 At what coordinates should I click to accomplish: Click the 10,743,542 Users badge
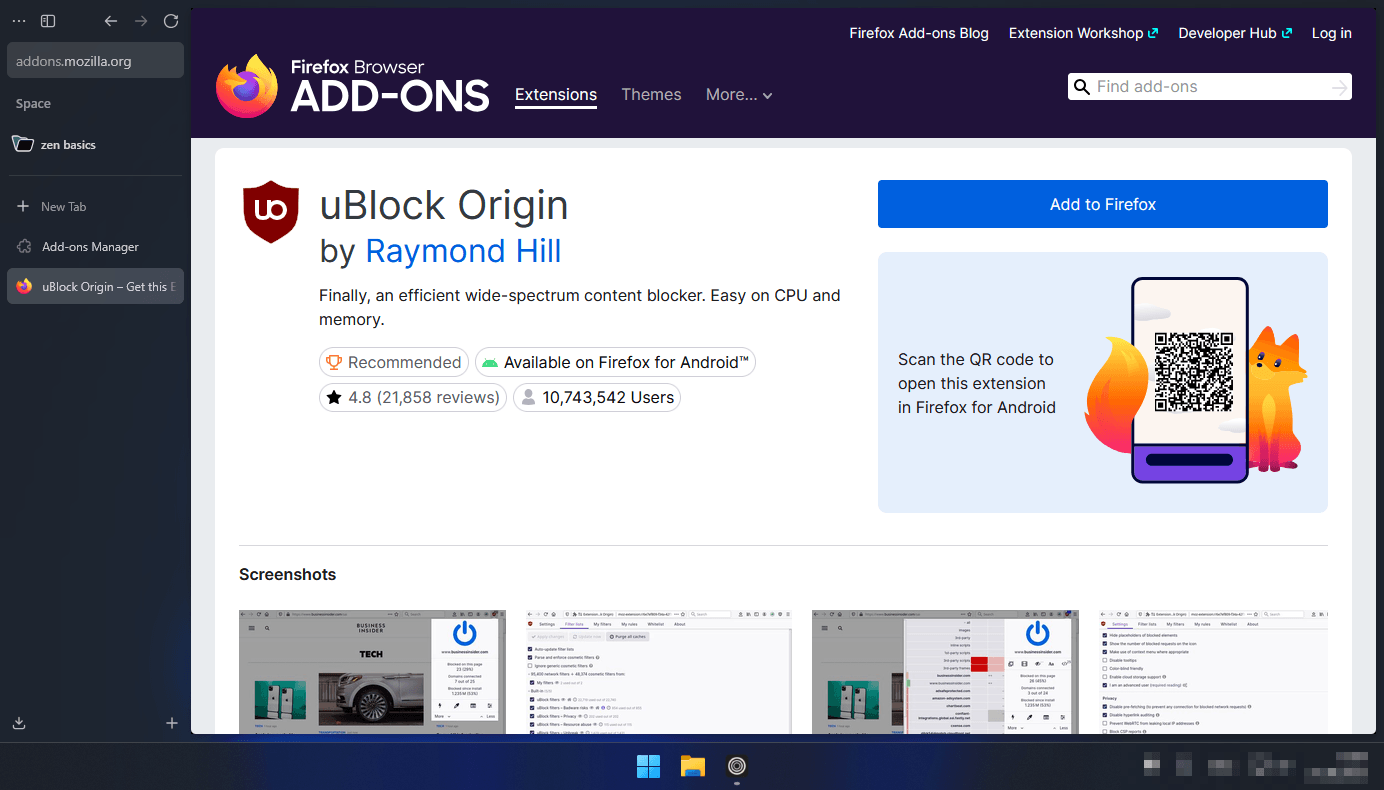(x=597, y=397)
